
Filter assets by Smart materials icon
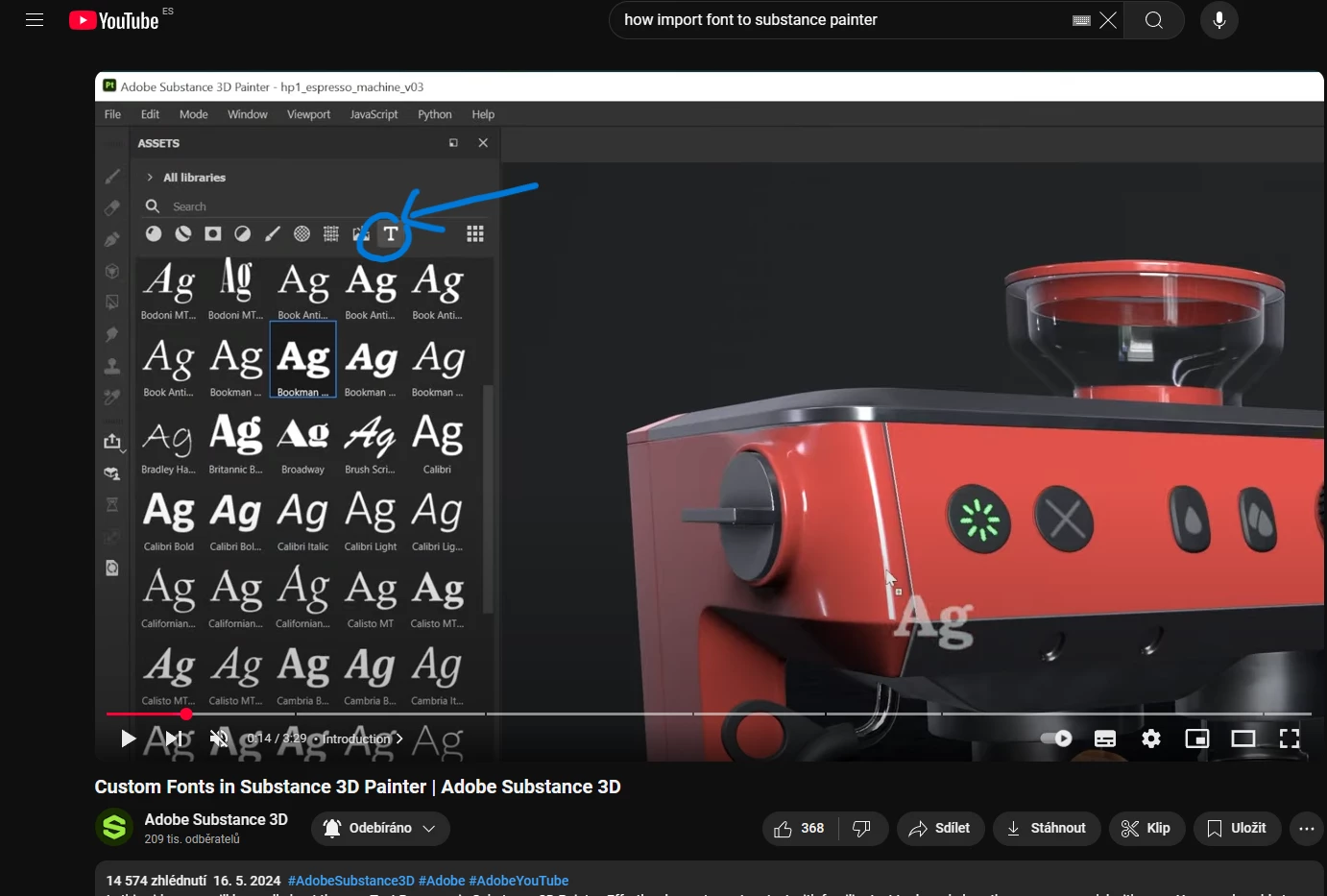(x=183, y=233)
